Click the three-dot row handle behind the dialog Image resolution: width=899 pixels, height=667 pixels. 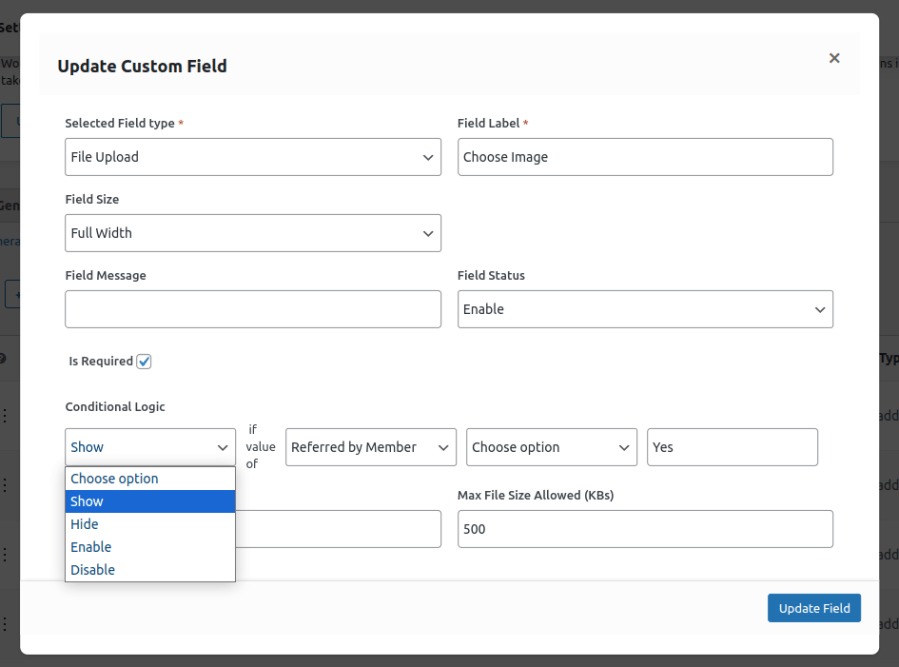5,415
